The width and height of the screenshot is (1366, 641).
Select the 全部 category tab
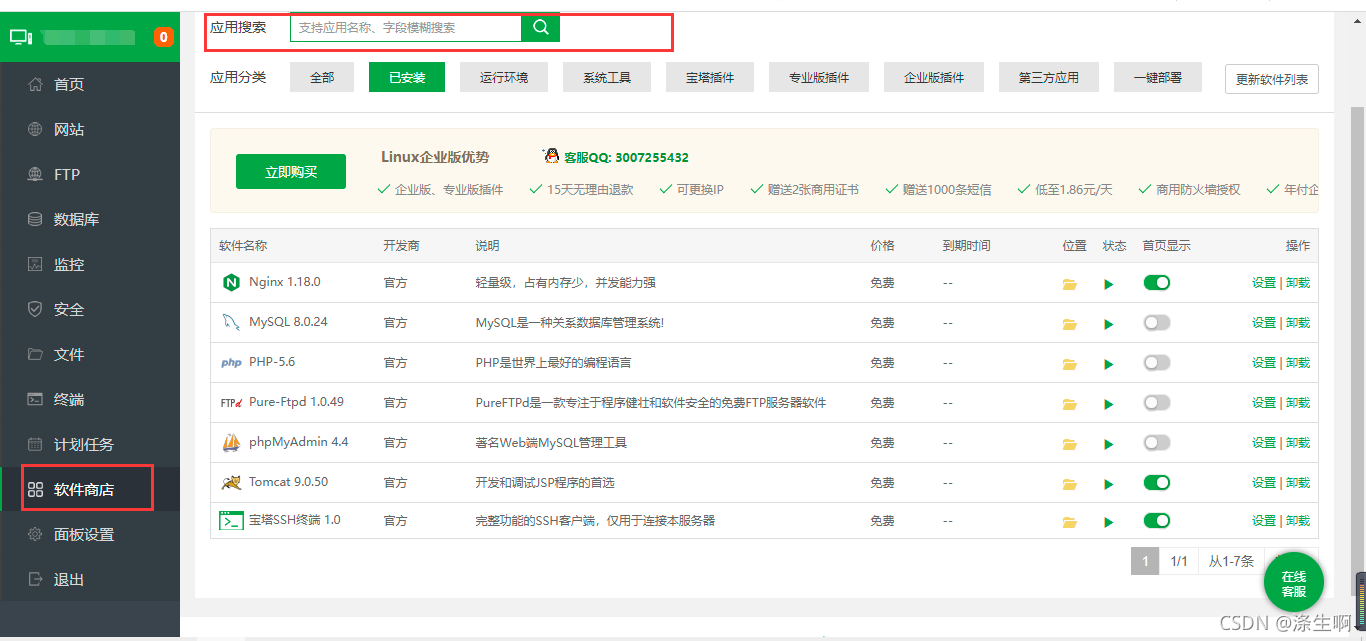pyautogui.click(x=322, y=77)
